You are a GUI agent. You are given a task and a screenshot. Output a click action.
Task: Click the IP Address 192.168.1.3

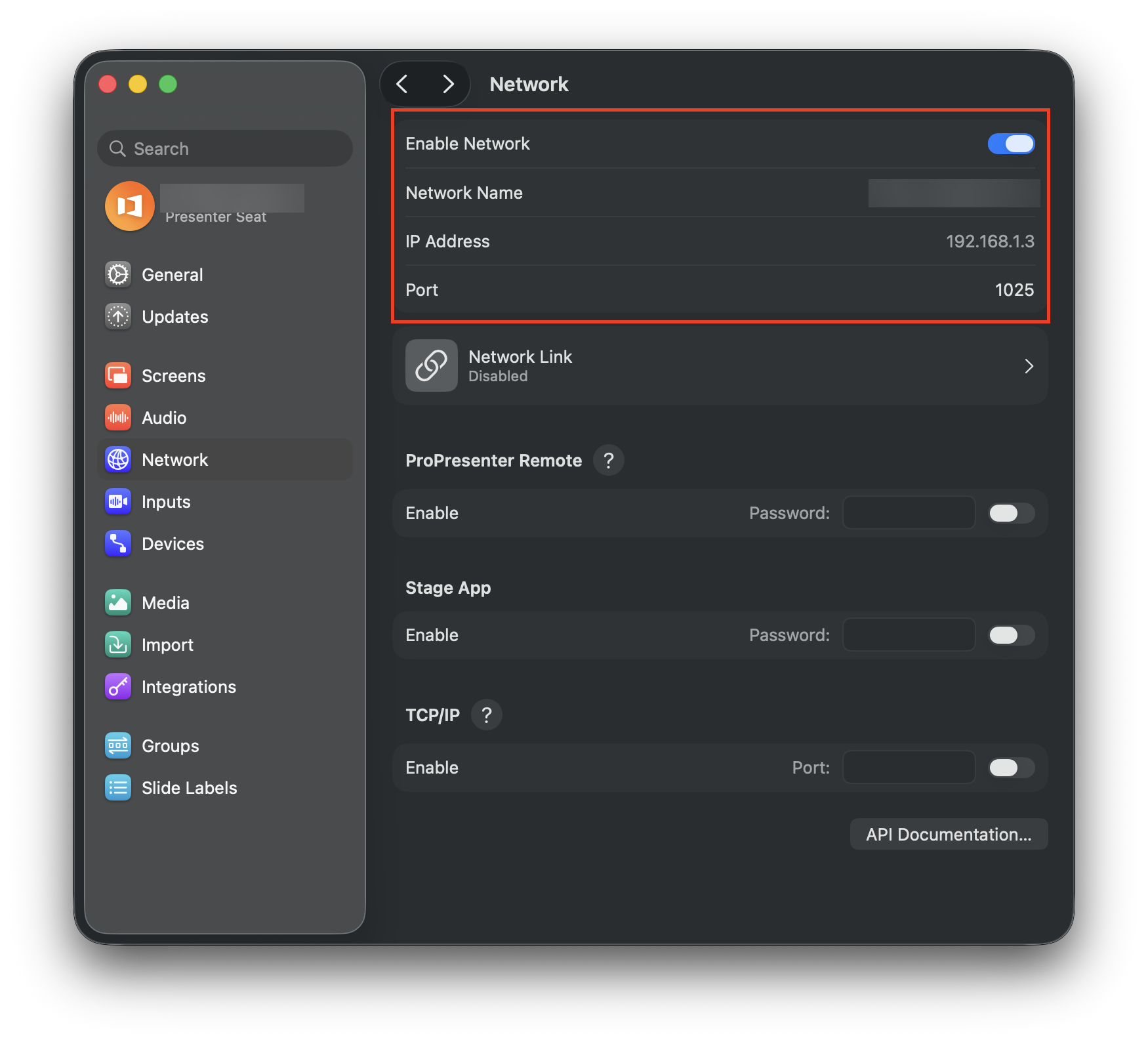point(990,241)
